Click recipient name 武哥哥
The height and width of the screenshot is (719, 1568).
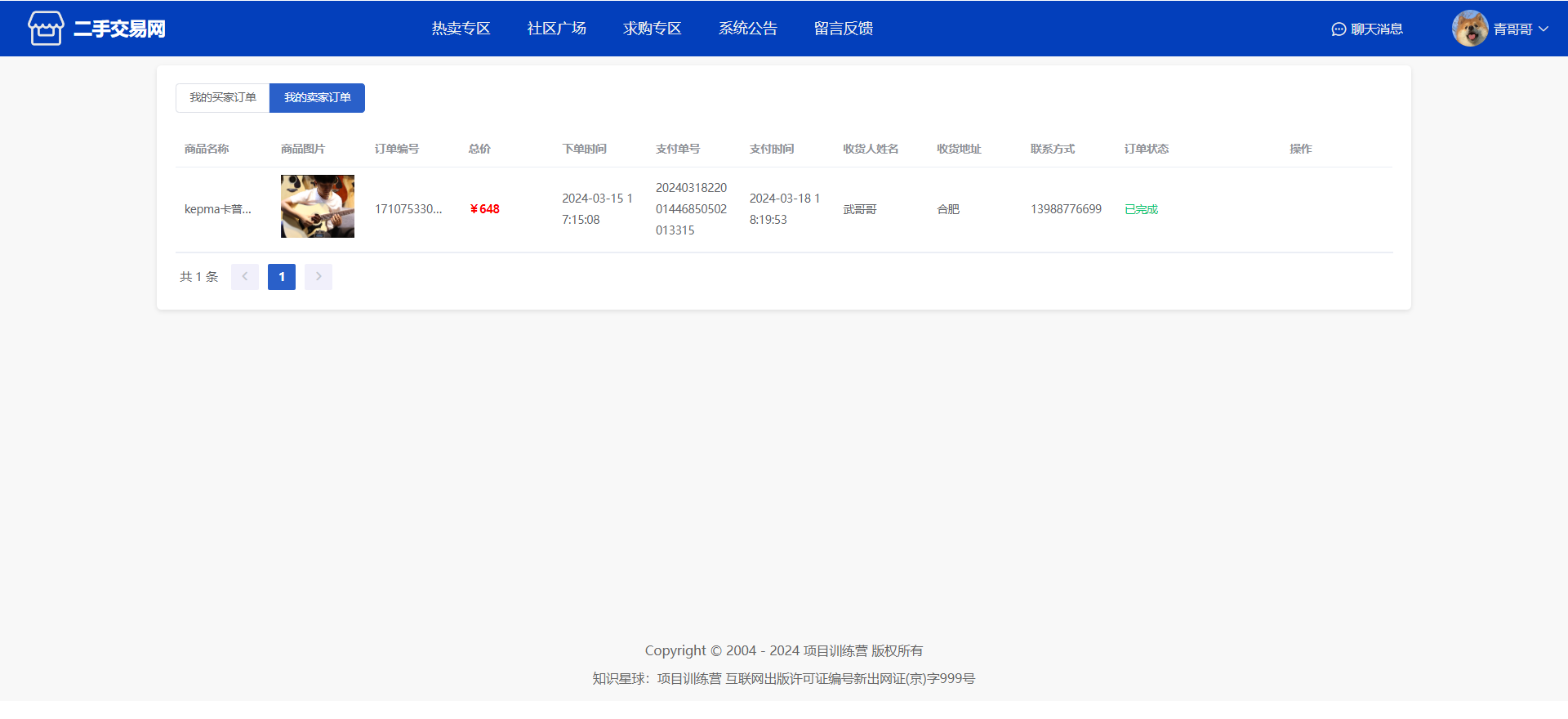tap(860, 209)
